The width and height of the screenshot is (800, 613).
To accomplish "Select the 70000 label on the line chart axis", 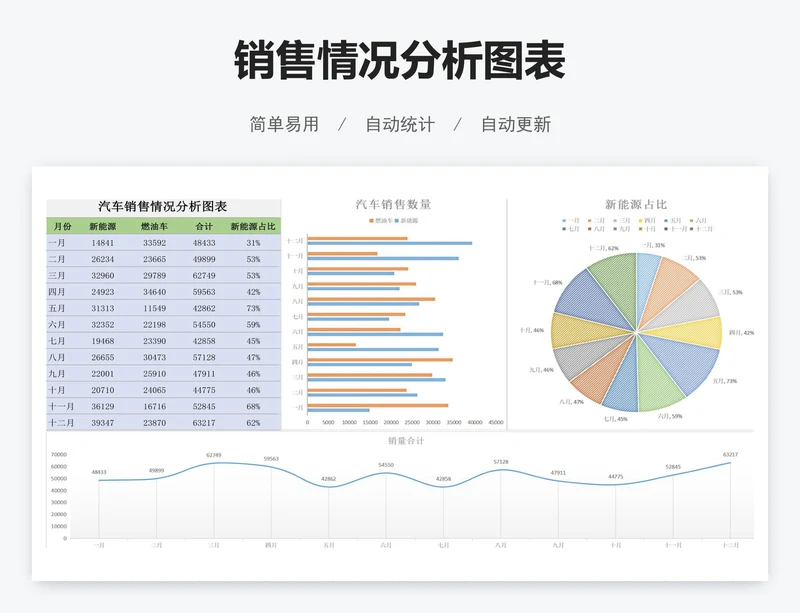I will [59, 454].
